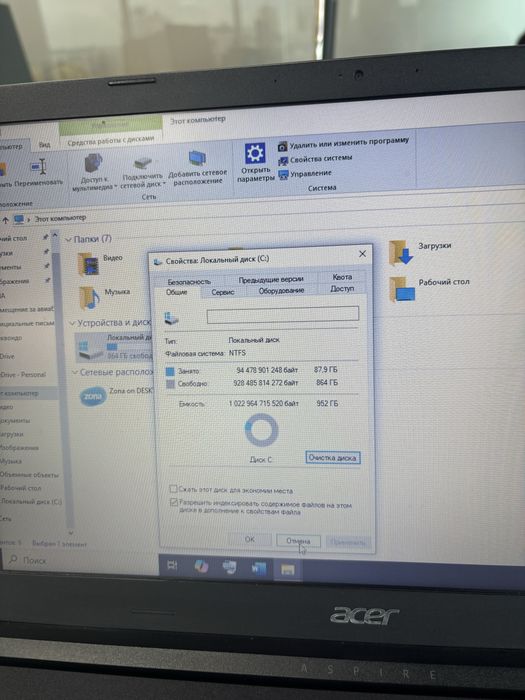Click the Disk Cleanup (Очистка диска) button
525x700 pixels.
point(333,458)
